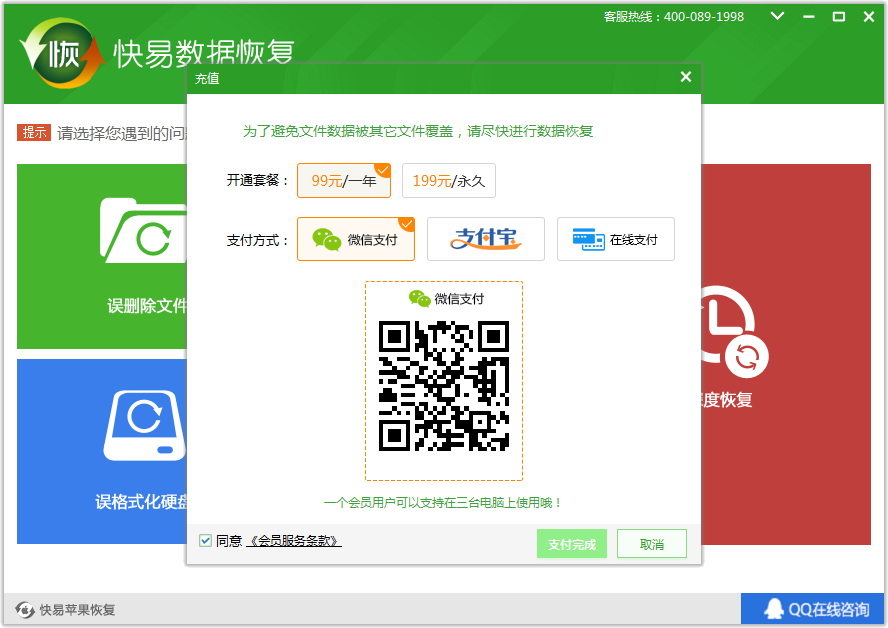Maximize the 快易数据恢复 main window
Screen dimensions: 888x628
coord(839,17)
